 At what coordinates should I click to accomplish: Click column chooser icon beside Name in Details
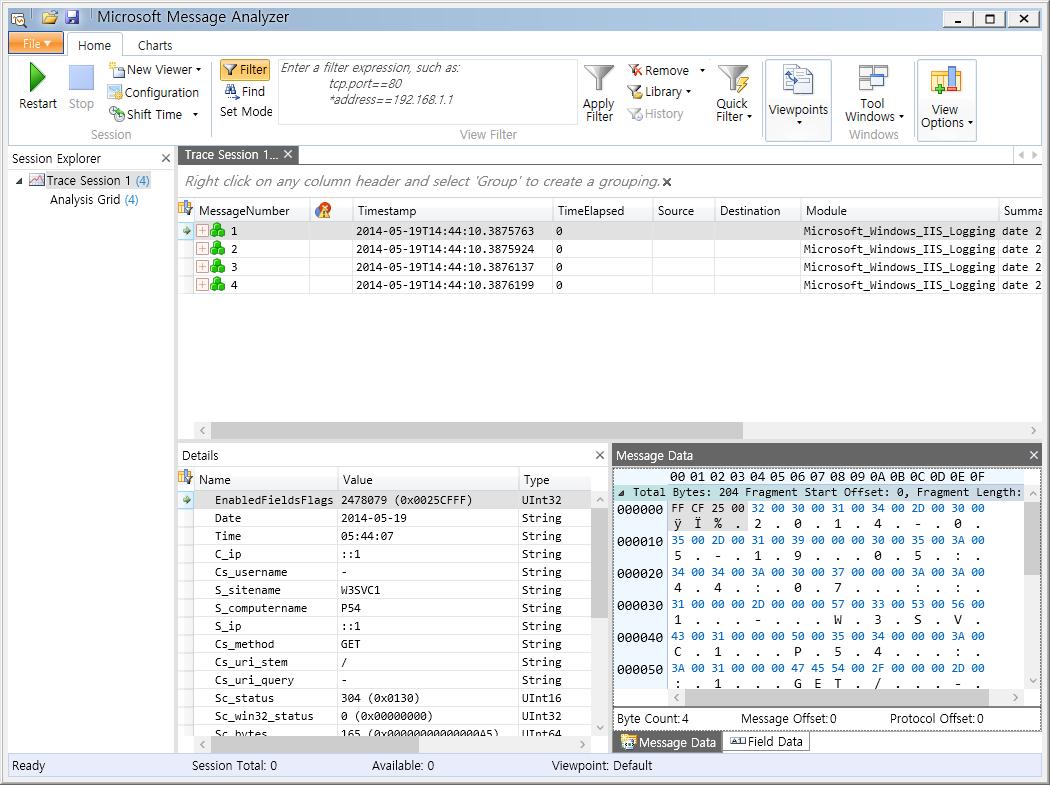point(185,478)
